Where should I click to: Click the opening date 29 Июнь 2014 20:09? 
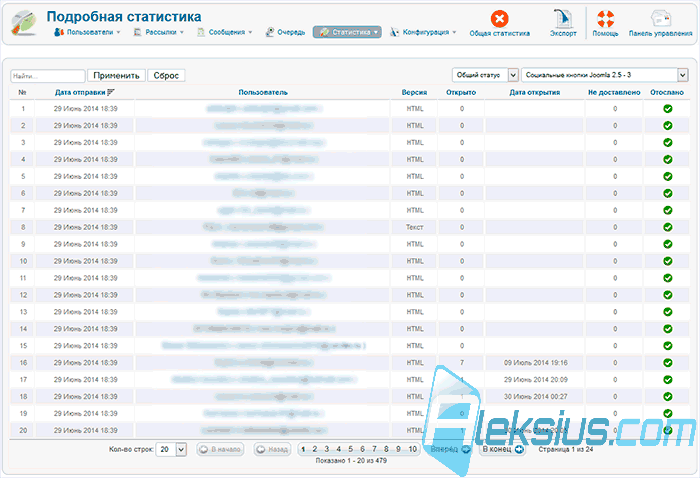tap(536, 380)
